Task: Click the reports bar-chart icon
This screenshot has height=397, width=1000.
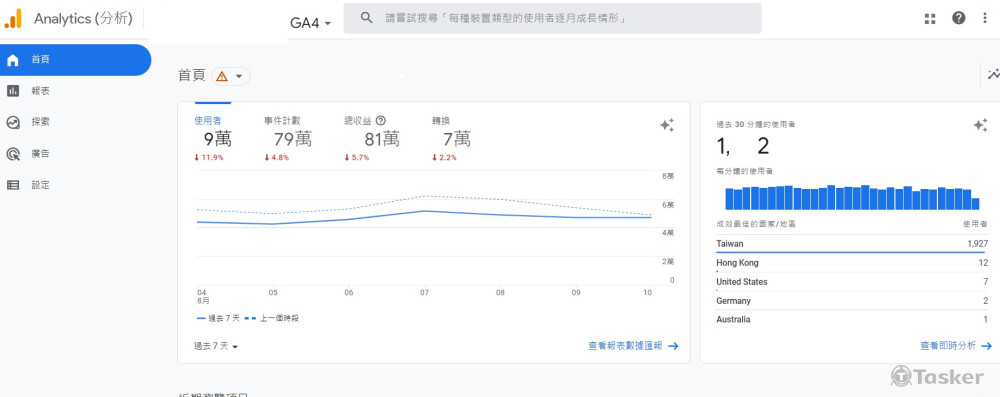Action: pyautogui.click(x=13, y=91)
